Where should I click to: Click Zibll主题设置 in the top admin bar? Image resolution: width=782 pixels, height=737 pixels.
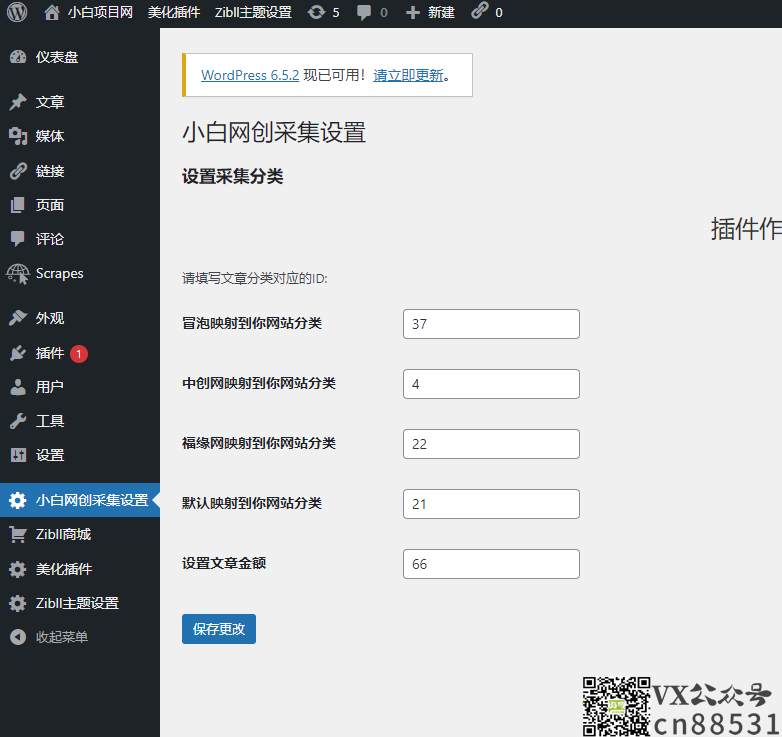click(253, 12)
